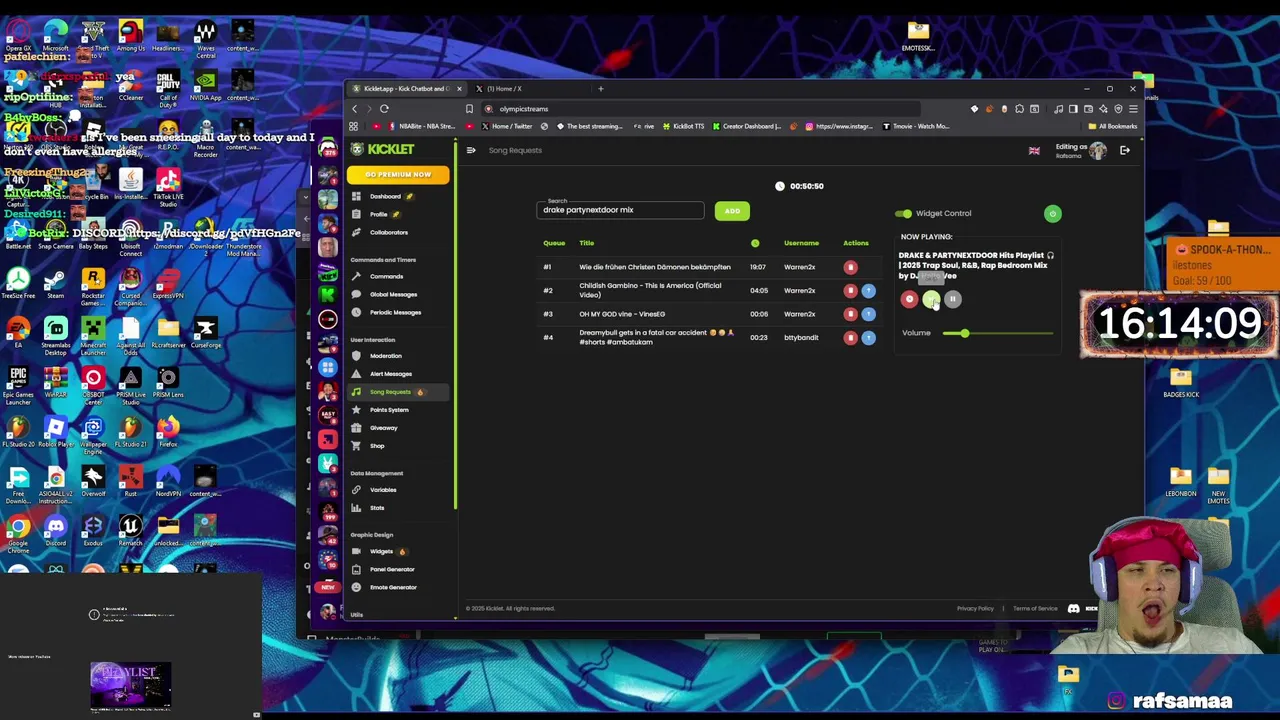Click the Queue column header
The image size is (1280, 720).
tap(554, 243)
